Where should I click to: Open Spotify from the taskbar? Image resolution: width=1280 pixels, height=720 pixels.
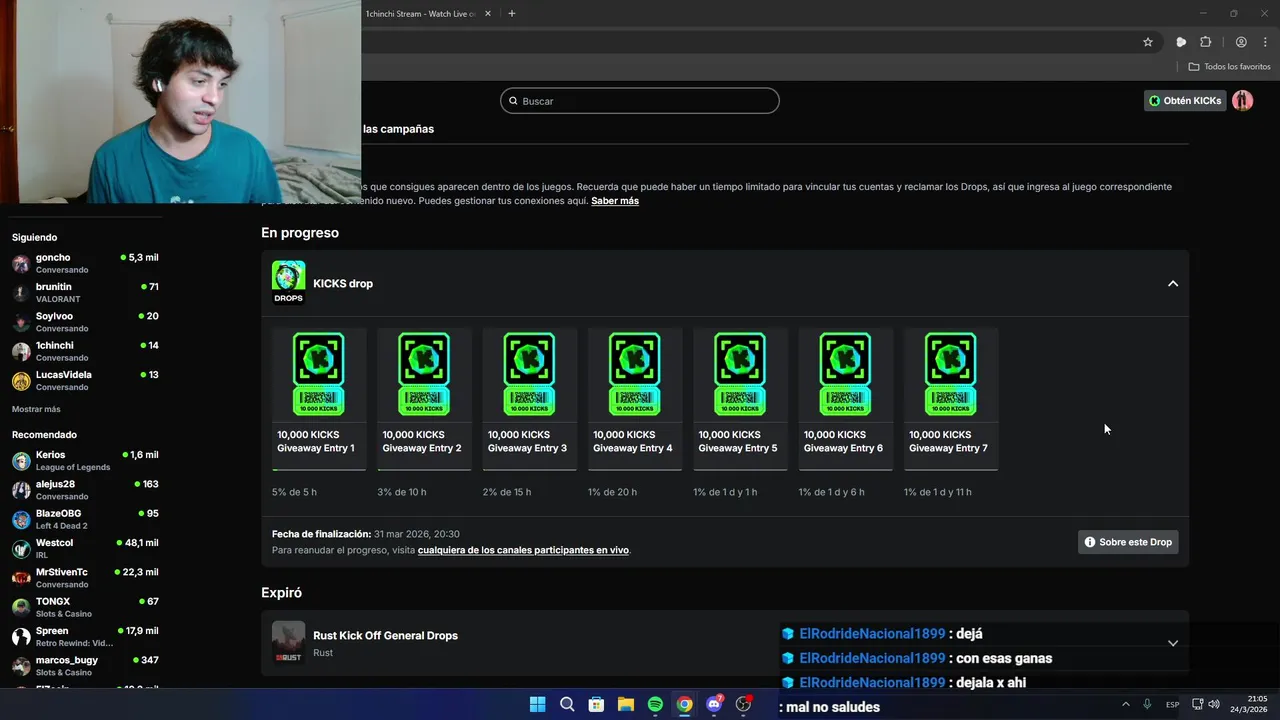pos(655,704)
